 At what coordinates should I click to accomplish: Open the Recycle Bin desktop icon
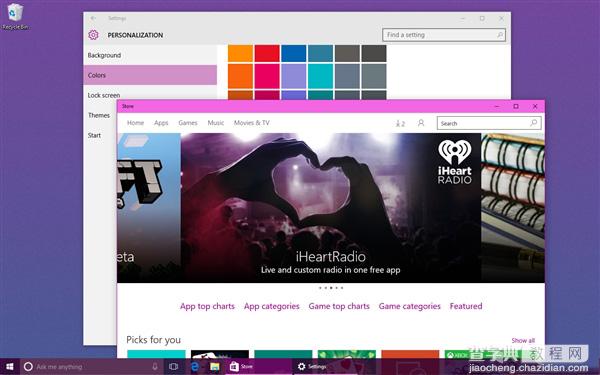pyautogui.click(x=15, y=16)
